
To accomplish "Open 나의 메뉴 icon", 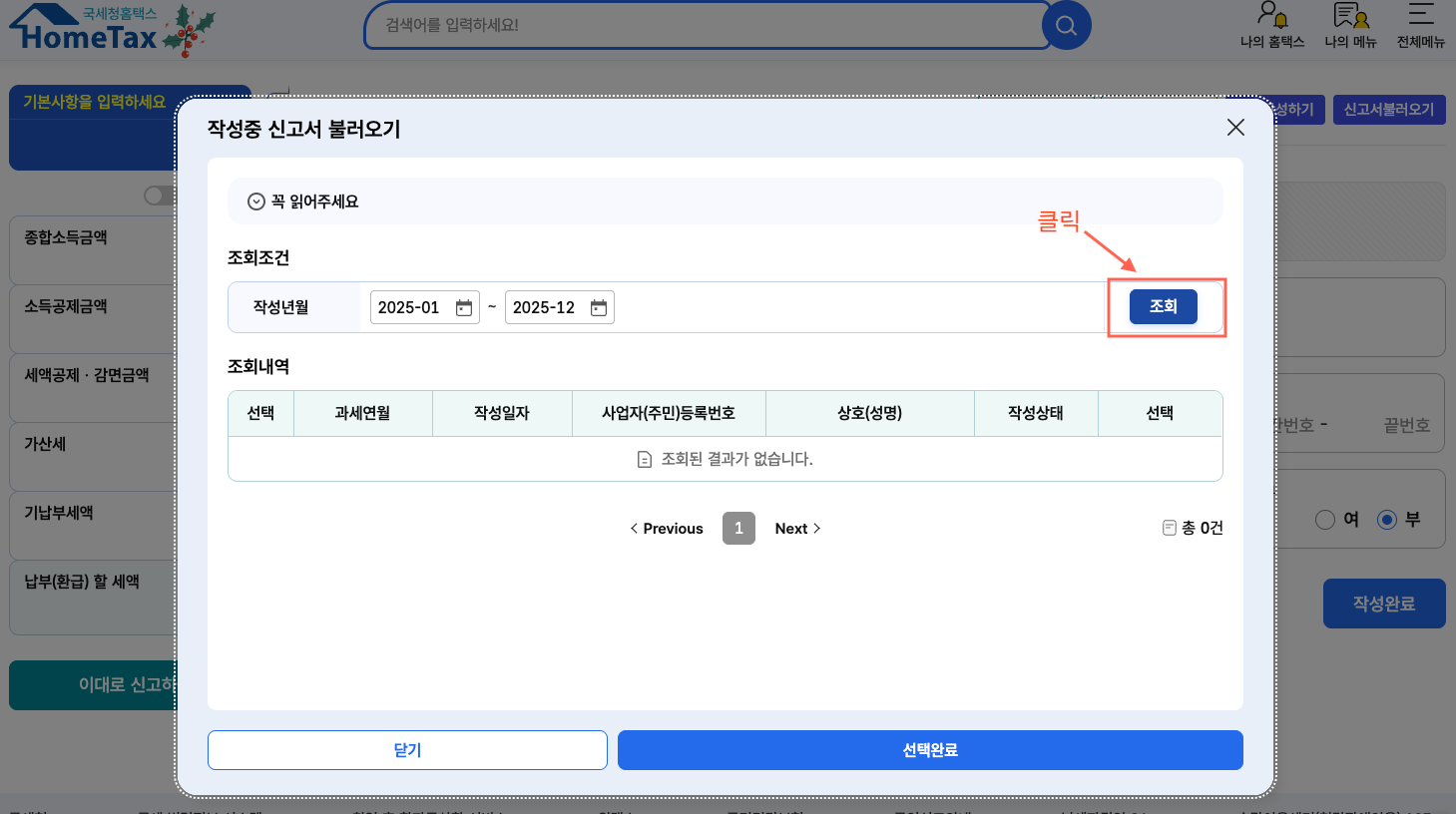I will [x=1350, y=16].
